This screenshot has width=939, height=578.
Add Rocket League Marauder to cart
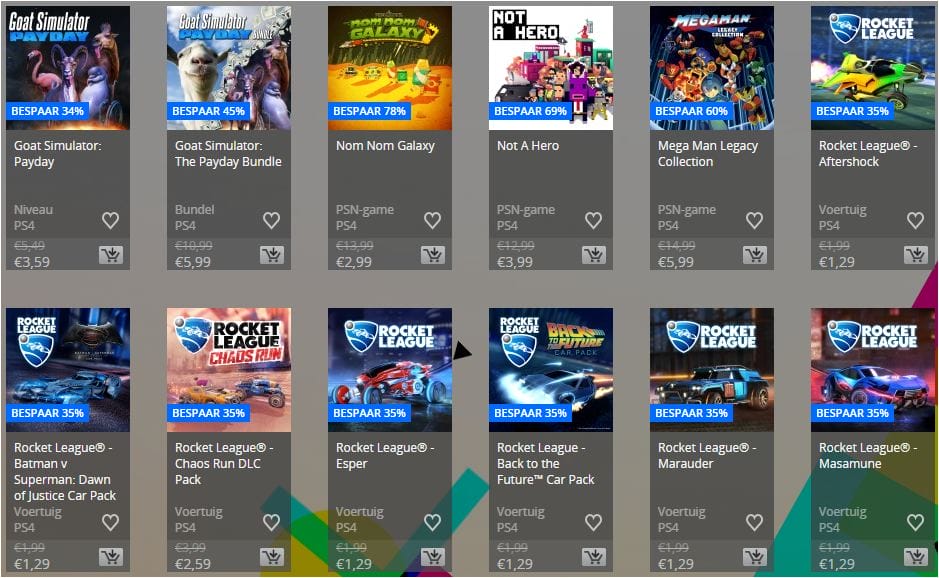point(755,557)
